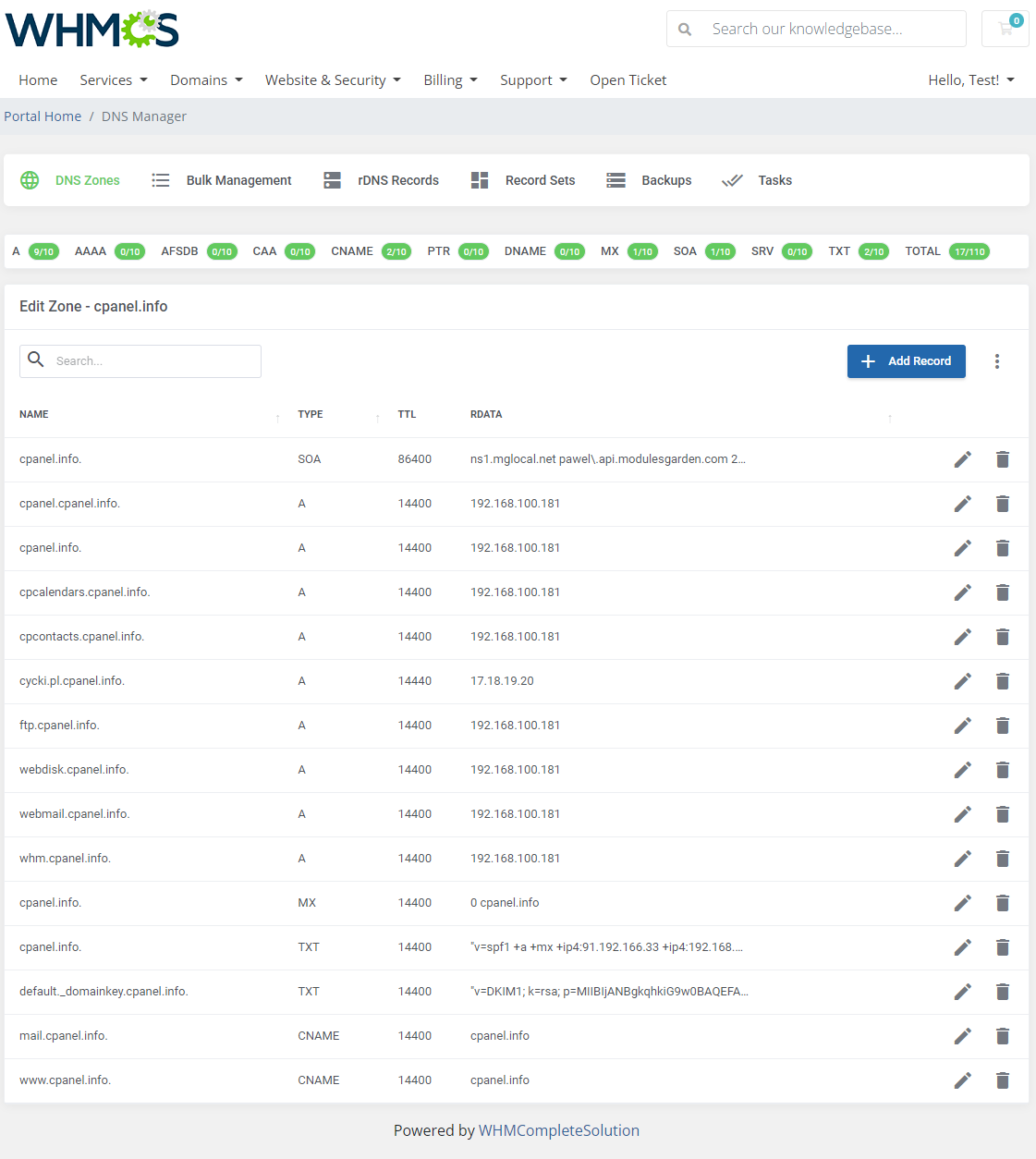This screenshot has width=1036, height=1159.
Task: Delete the SPF TXT record
Action: coord(1003,947)
